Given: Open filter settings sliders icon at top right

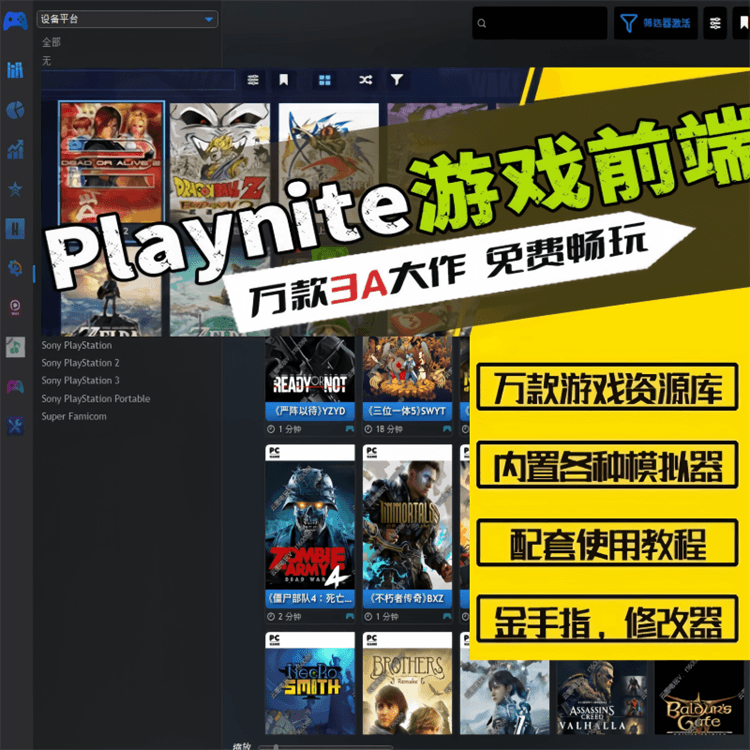Looking at the screenshot, I should pos(716,23).
